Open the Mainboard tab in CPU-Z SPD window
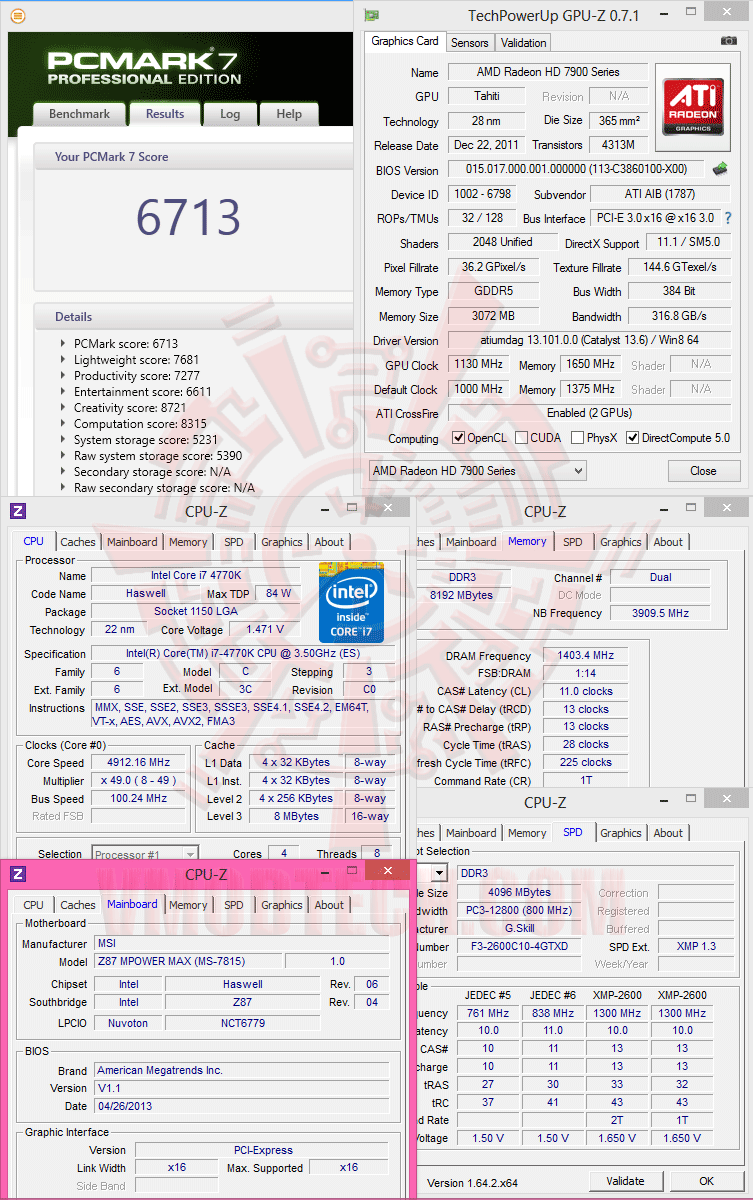The width and height of the screenshot is (753, 1200). [471, 833]
